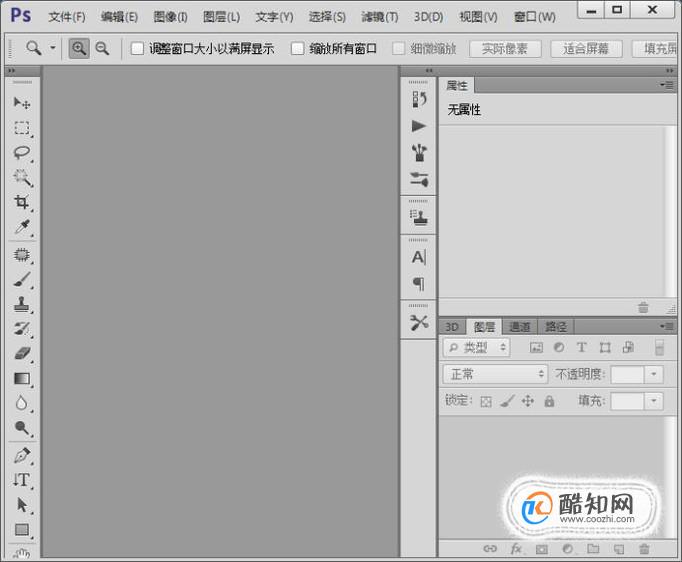Open the 滤镜(T) menu
682x562 pixels.
point(380,17)
